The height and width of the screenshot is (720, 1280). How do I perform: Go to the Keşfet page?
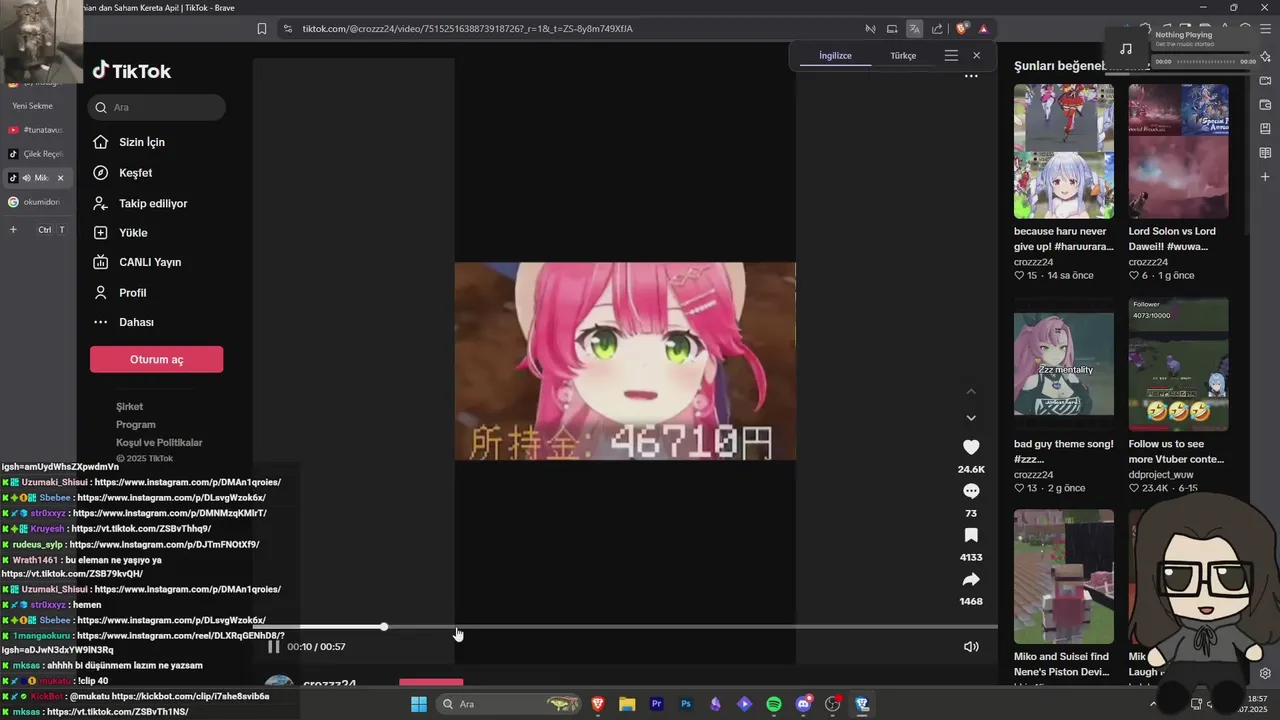[123, 173]
